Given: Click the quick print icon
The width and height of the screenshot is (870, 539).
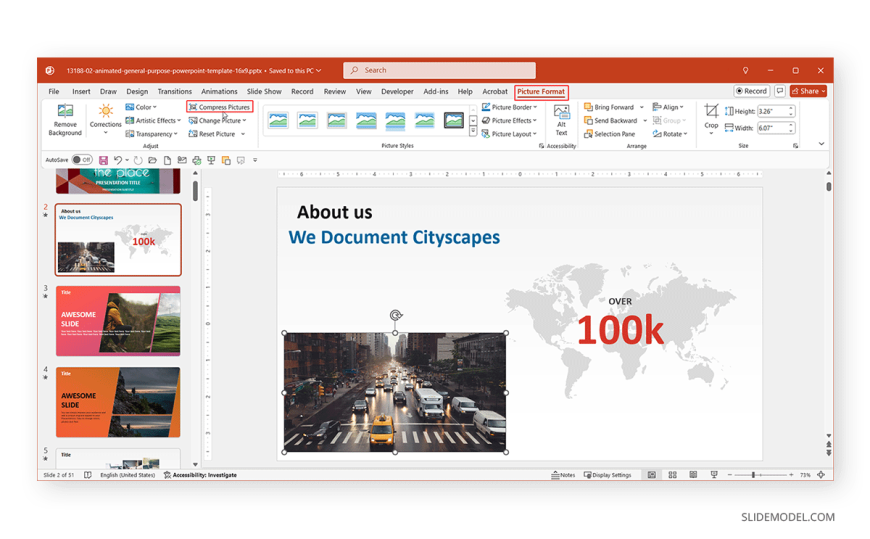Looking at the screenshot, I should 196,160.
